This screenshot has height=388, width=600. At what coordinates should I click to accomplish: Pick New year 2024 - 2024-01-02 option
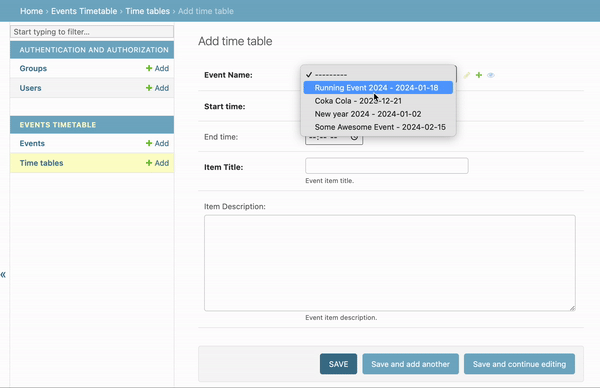coord(378,114)
